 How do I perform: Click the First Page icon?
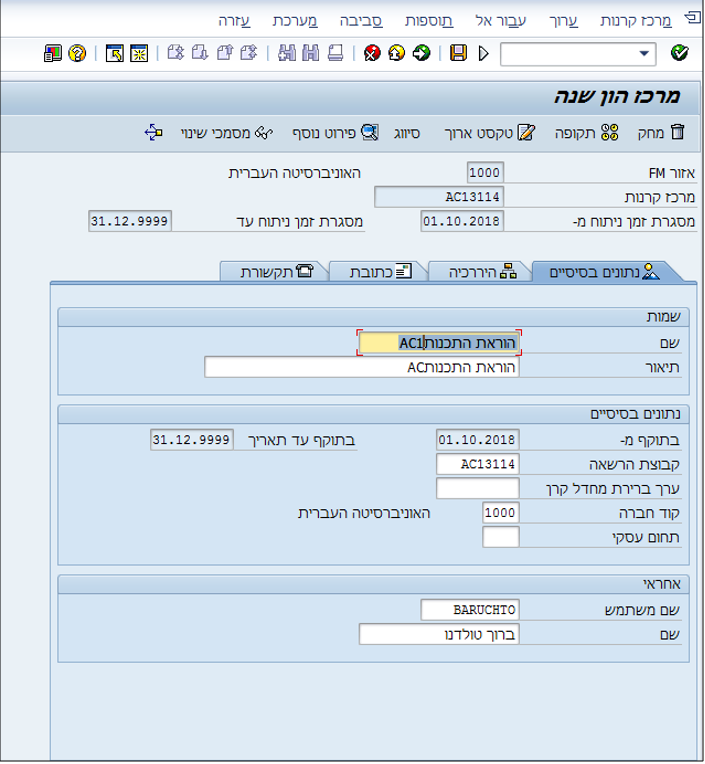click(248, 53)
